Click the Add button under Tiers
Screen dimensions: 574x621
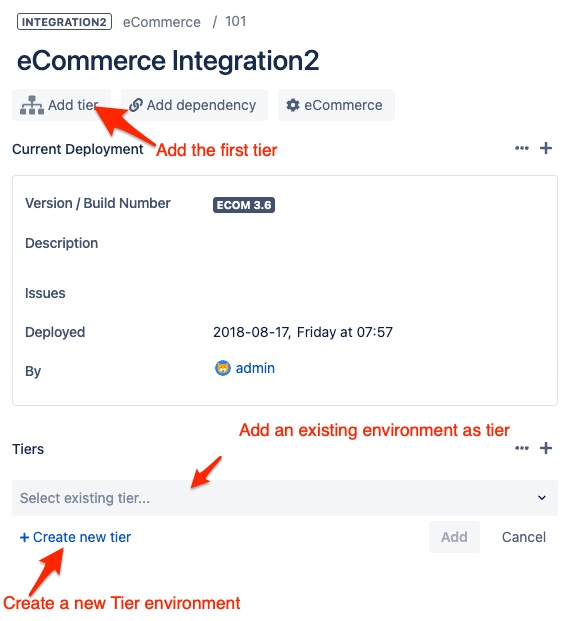click(454, 537)
